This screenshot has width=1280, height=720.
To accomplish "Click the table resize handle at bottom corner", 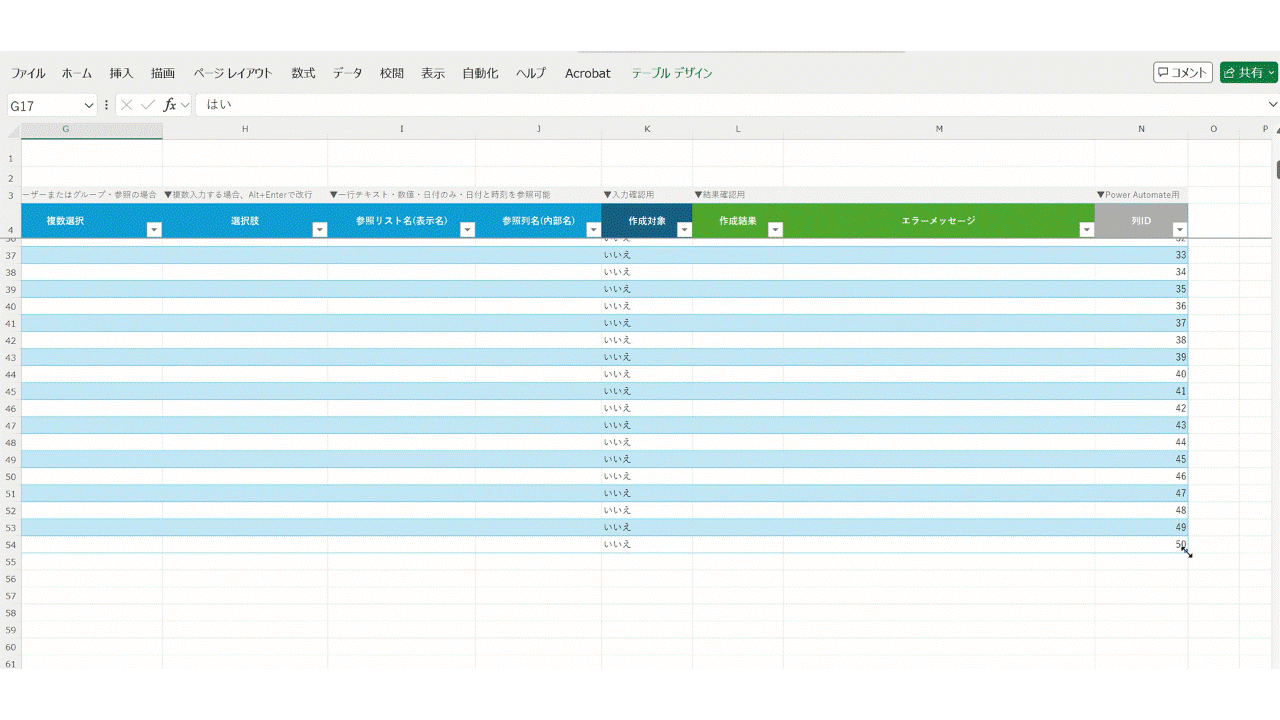I will (1187, 551).
